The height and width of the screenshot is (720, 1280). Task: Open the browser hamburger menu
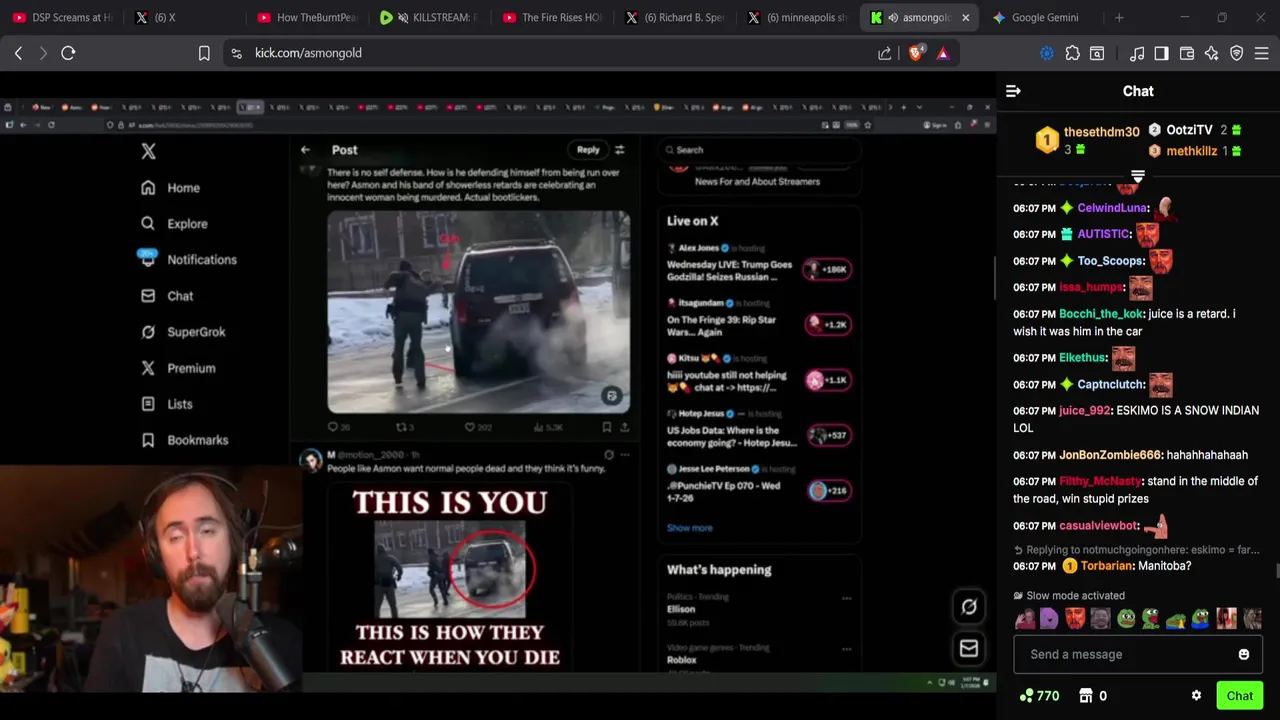tap(1262, 53)
